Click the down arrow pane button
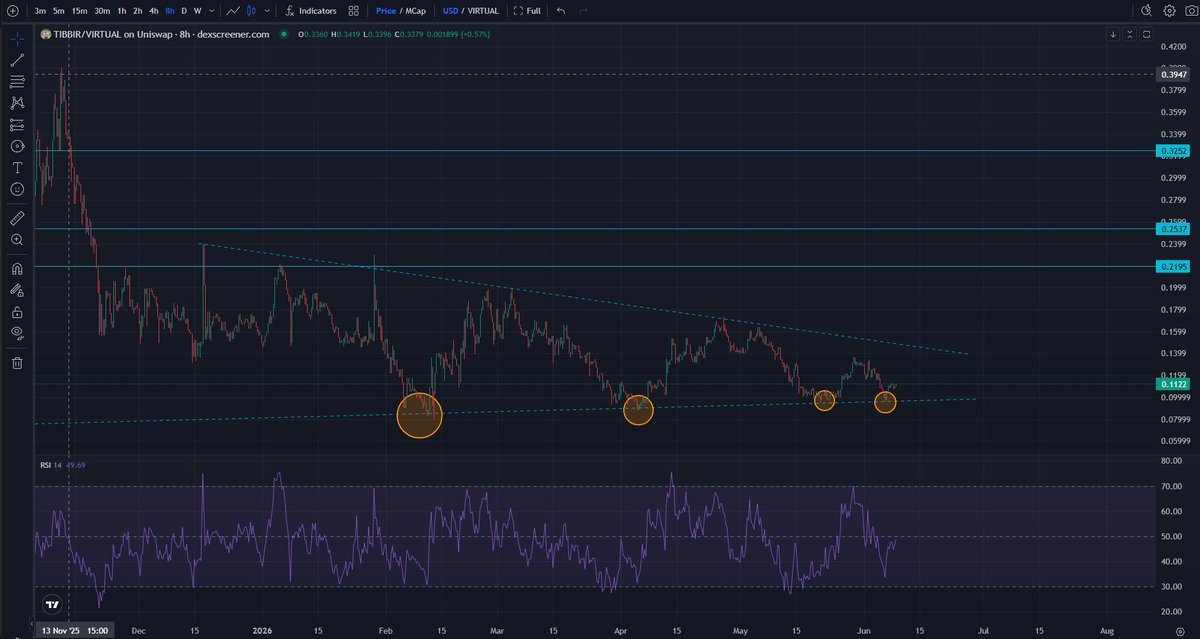This screenshot has height=639, width=1200. pos(1113,34)
